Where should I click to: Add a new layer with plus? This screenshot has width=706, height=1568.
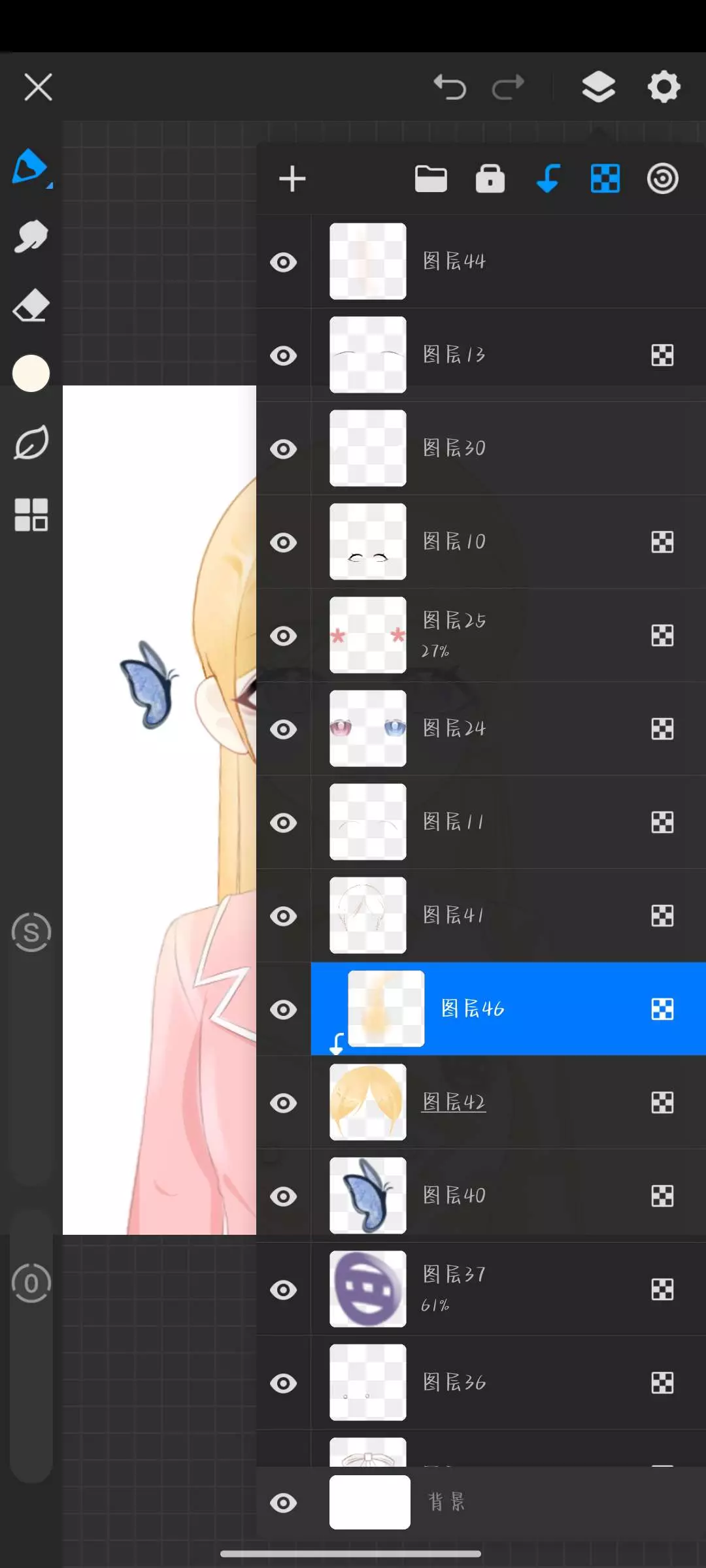[292, 179]
